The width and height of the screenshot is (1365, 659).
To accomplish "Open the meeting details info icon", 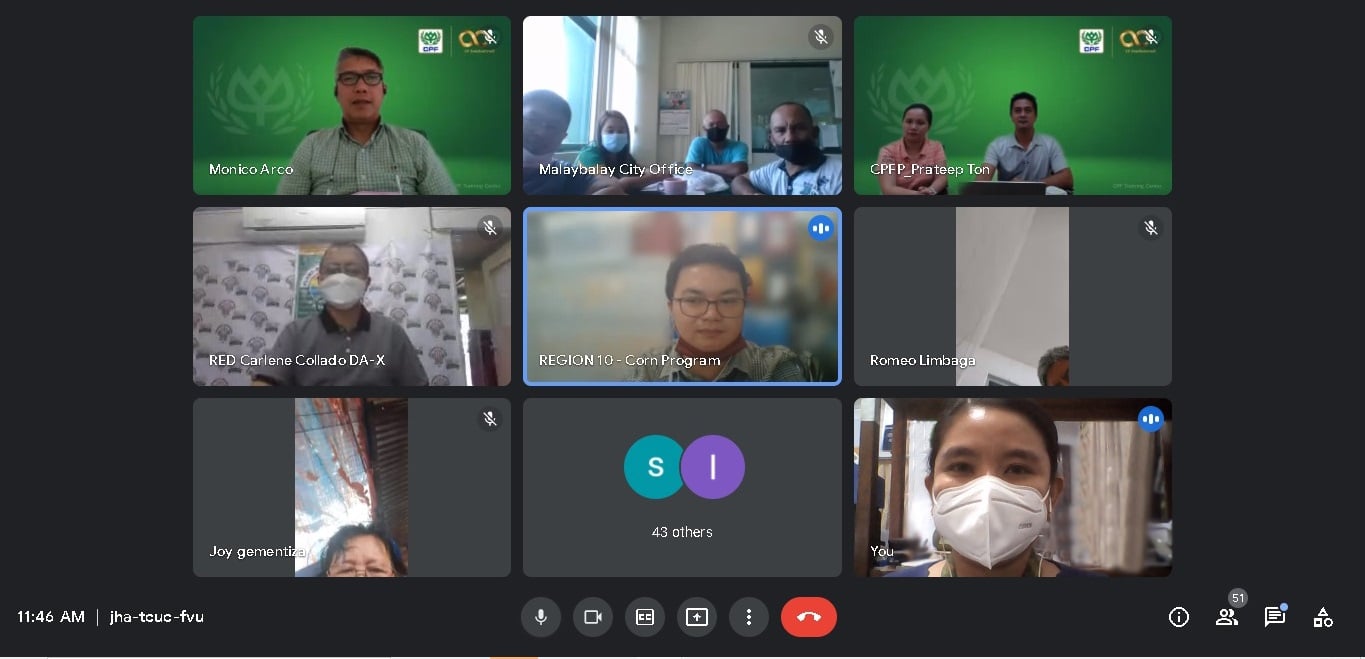I will (x=1179, y=617).
